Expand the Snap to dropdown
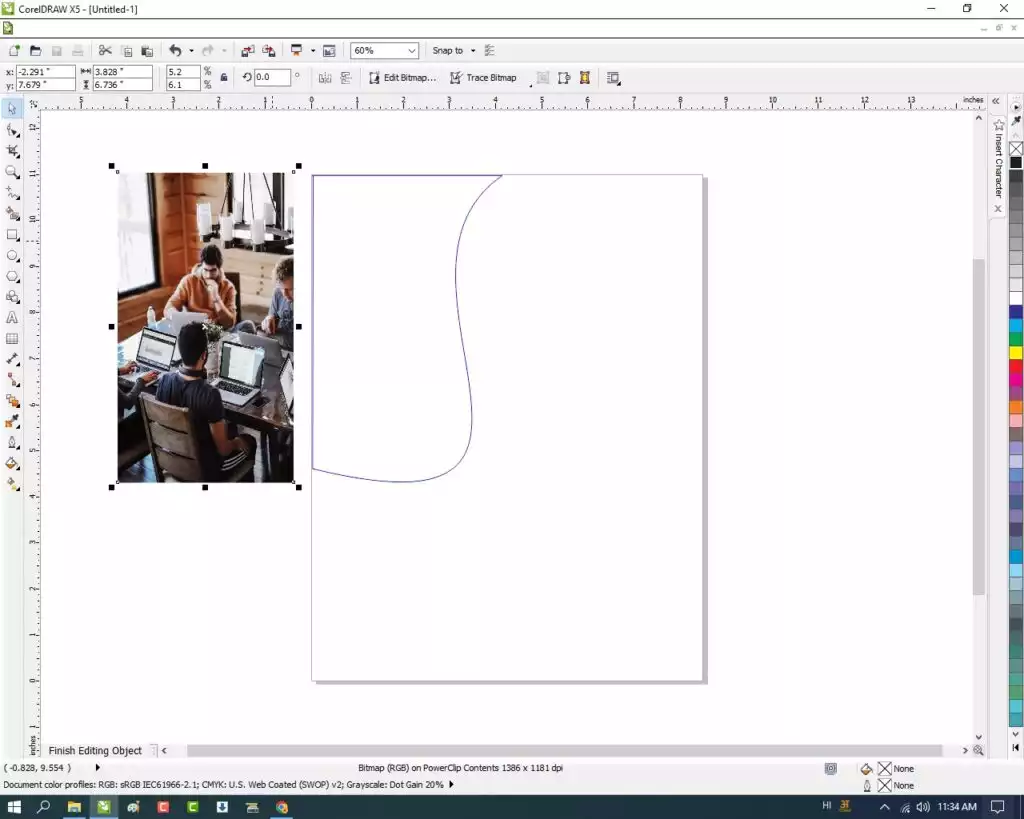Image resolution: width=1024 pixels, height=819 pixels. click(x=473, y=50)
